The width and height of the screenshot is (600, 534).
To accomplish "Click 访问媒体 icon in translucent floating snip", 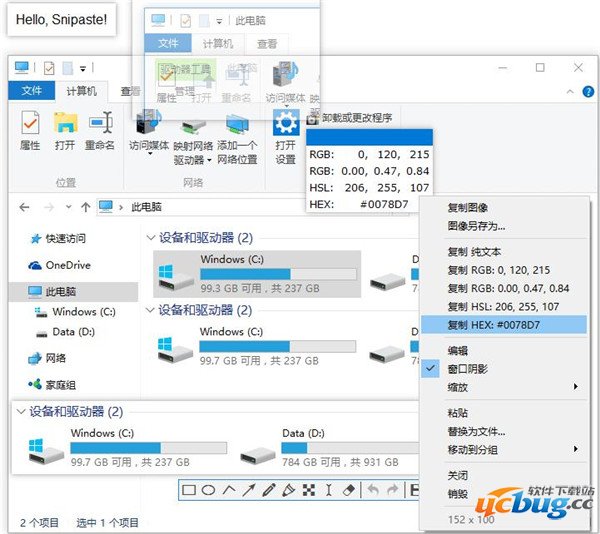I will click(x=285, y=75).
